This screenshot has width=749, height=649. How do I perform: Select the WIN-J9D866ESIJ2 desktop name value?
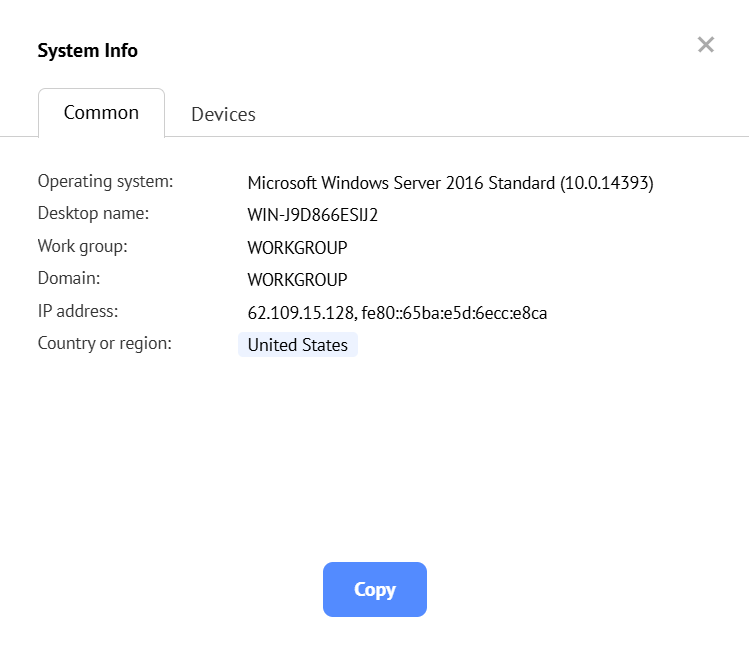[x=313, y=215]
